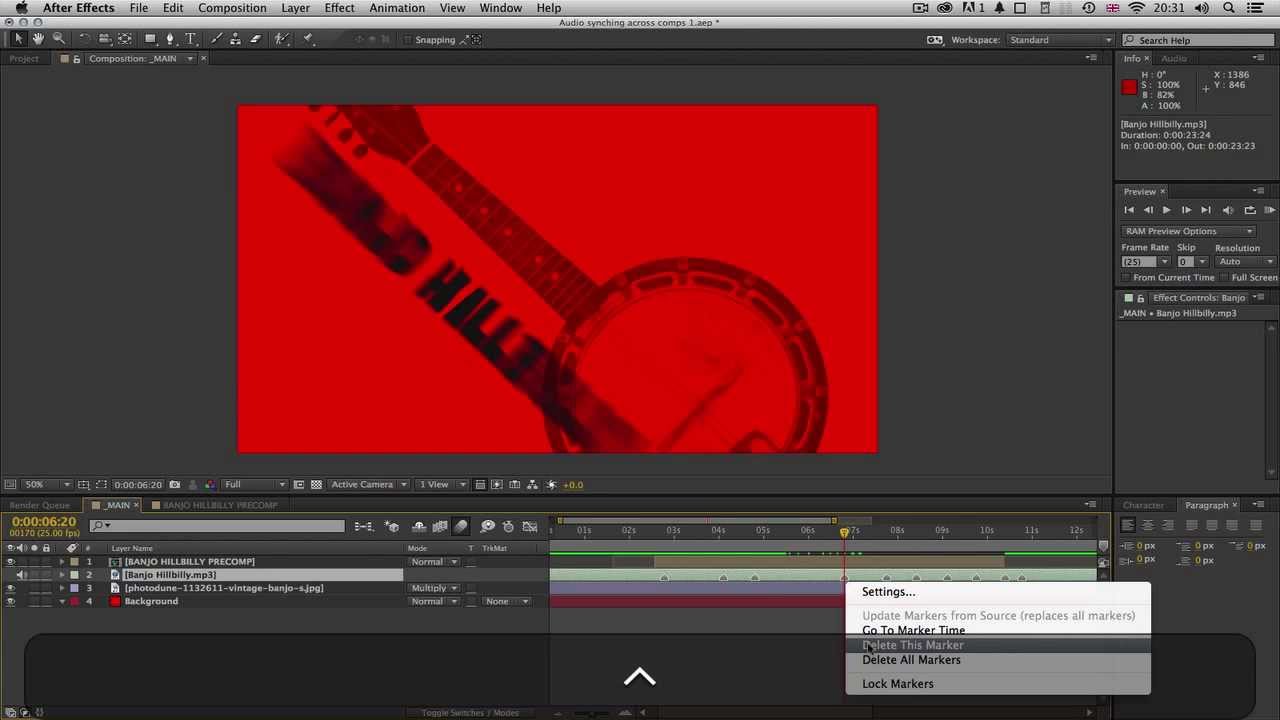
Task: Toggle the composition lock icon beside Composition tab
Action: tap(76, 59)
